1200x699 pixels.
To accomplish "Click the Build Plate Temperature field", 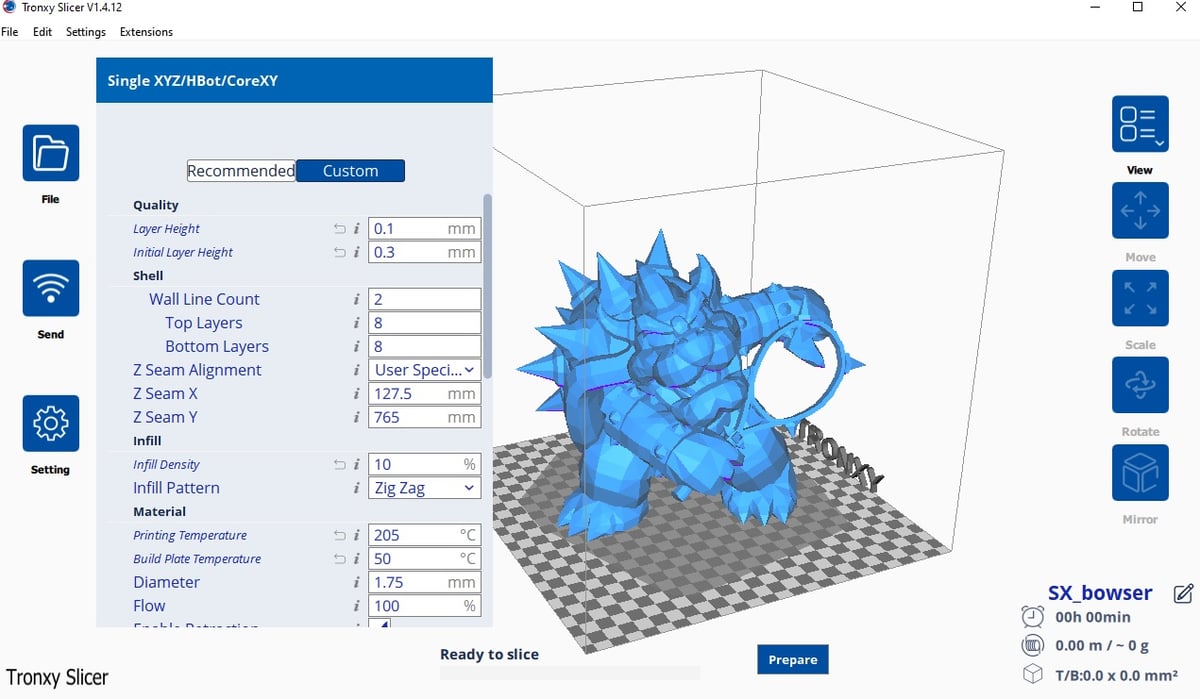I will pyautogui.click(x=425, y=559).
